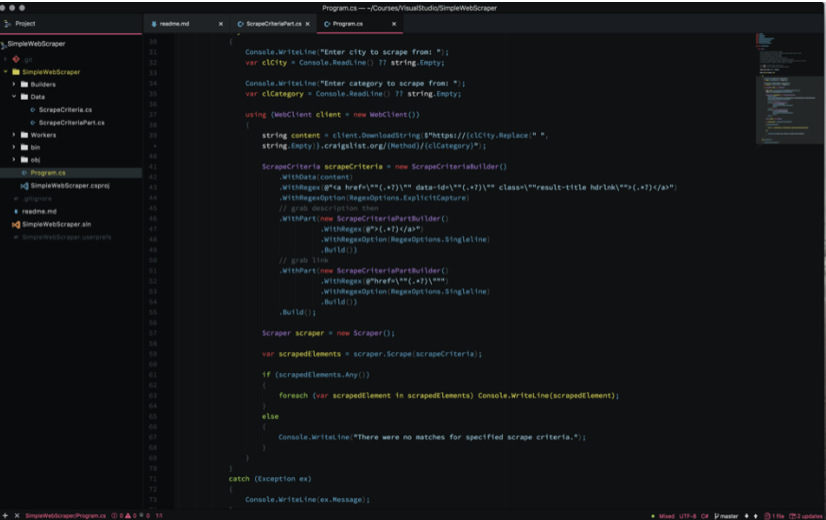Open readme.md in the project tree
Image resolution: width=826 pixels, height=520 pixels.
[x=39, y=211]
